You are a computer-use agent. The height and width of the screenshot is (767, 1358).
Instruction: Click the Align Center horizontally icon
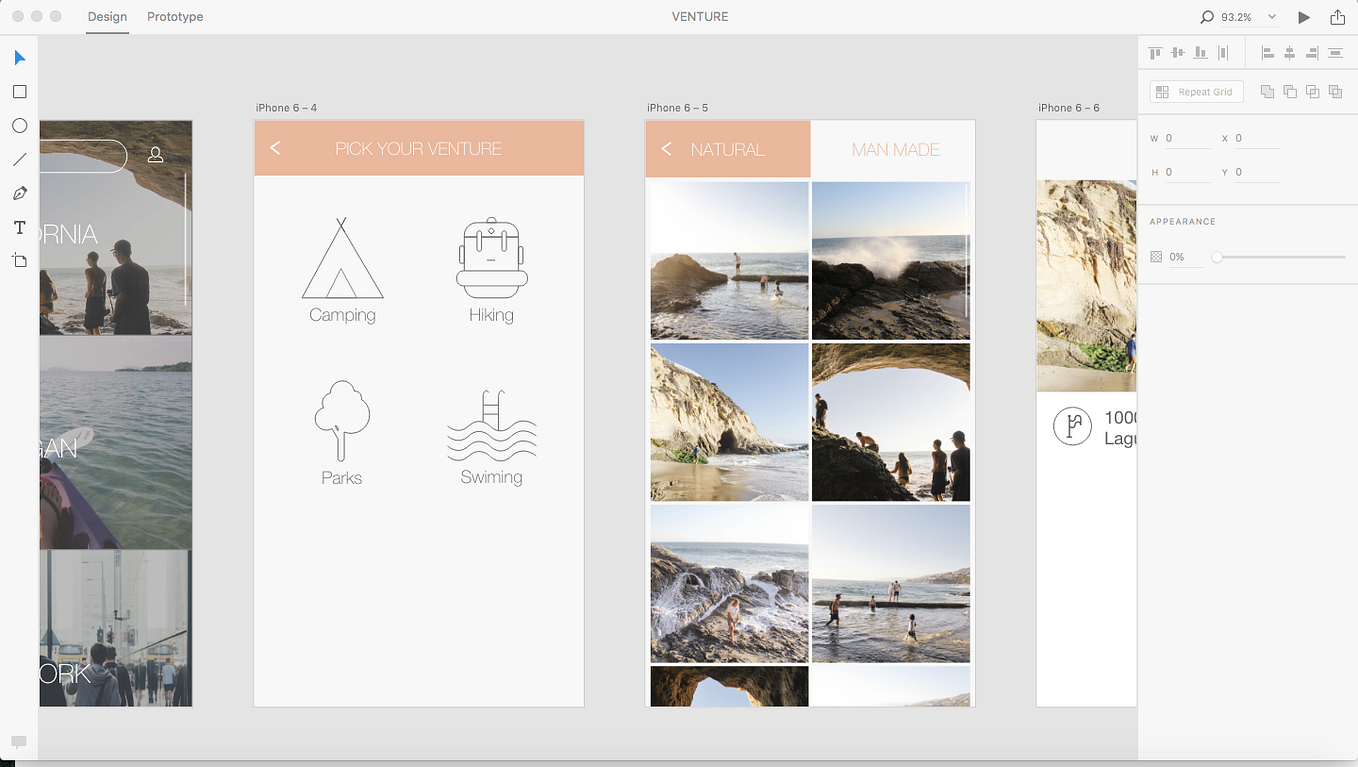(1290, 53)
